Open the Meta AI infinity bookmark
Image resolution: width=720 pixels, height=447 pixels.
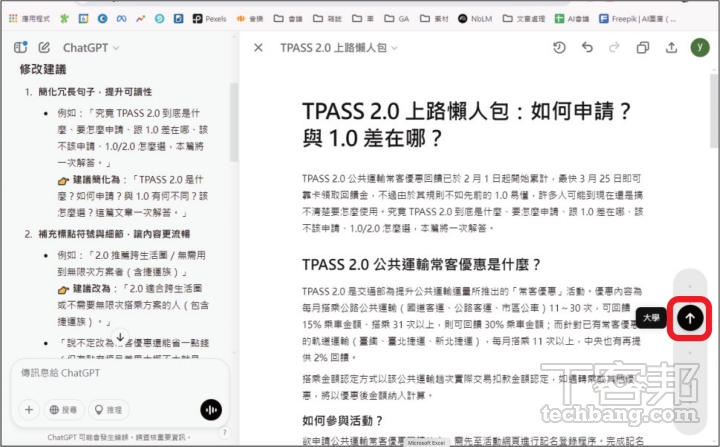(x=121, y=18)
